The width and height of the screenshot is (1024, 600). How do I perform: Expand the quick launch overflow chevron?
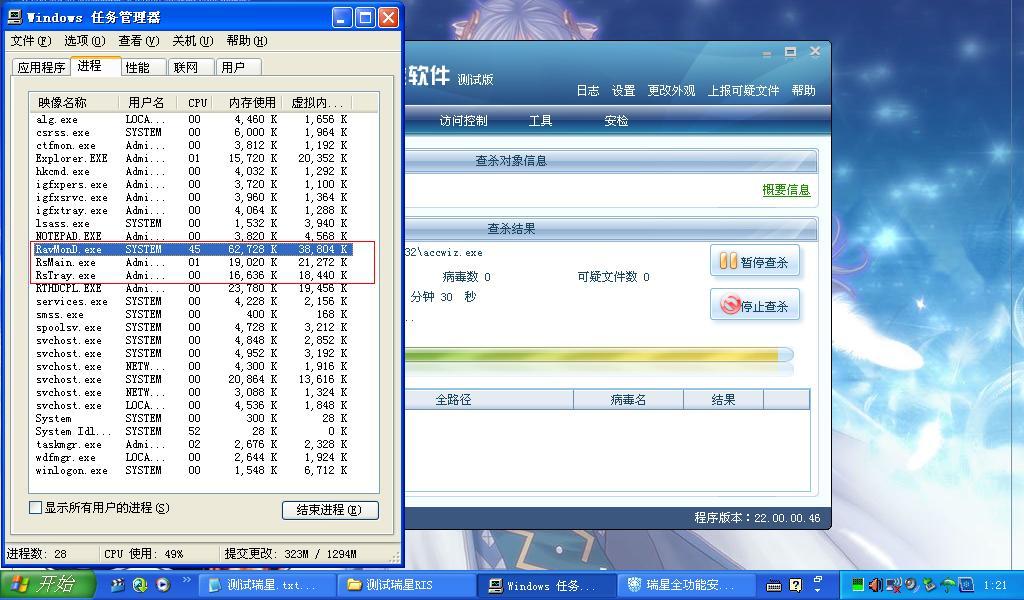(186, 579)
